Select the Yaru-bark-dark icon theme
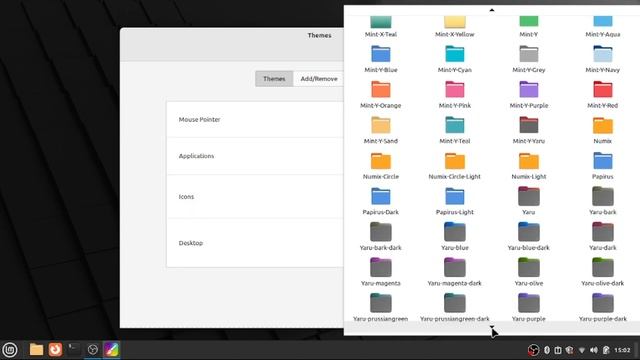 click(x=380, y=236)
